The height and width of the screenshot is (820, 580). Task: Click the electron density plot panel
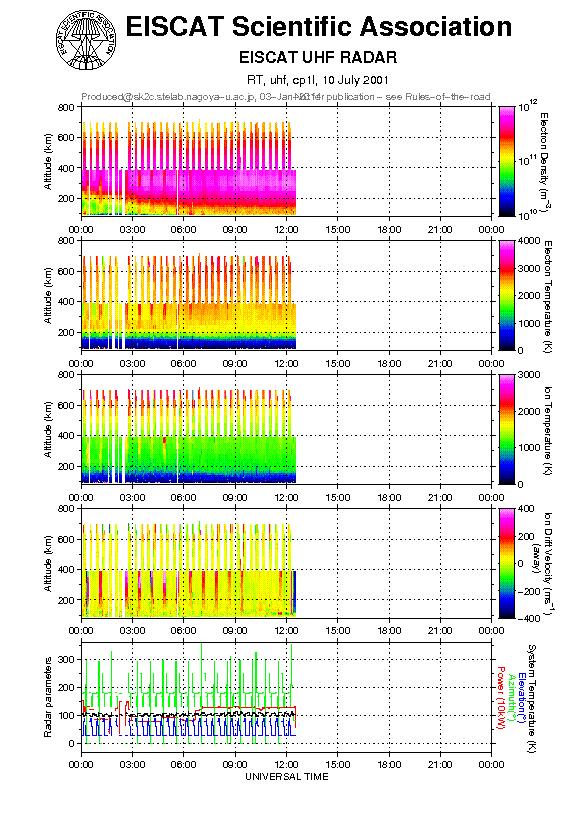[x=286, y=161]
